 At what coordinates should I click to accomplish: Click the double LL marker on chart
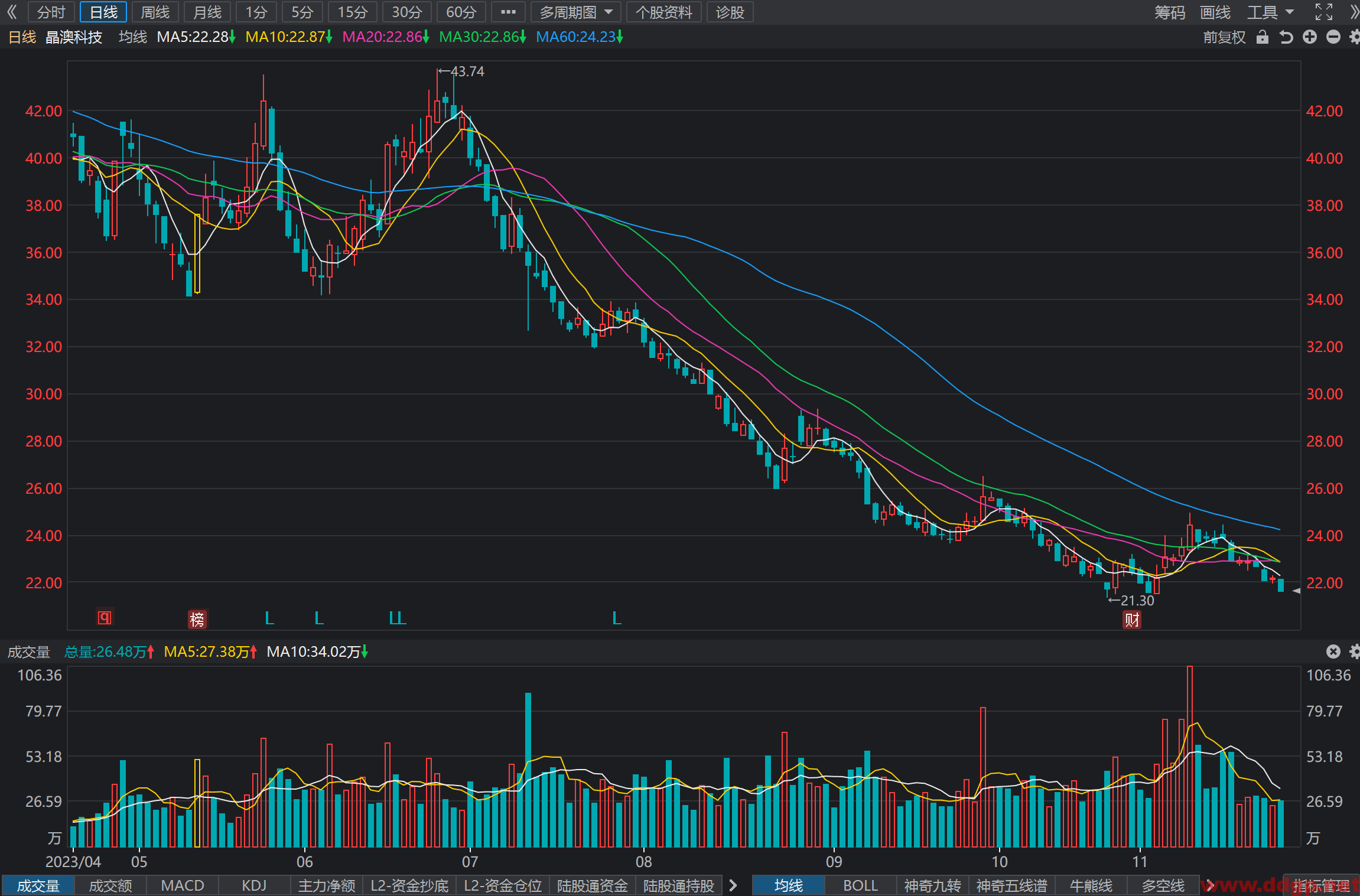398,618
